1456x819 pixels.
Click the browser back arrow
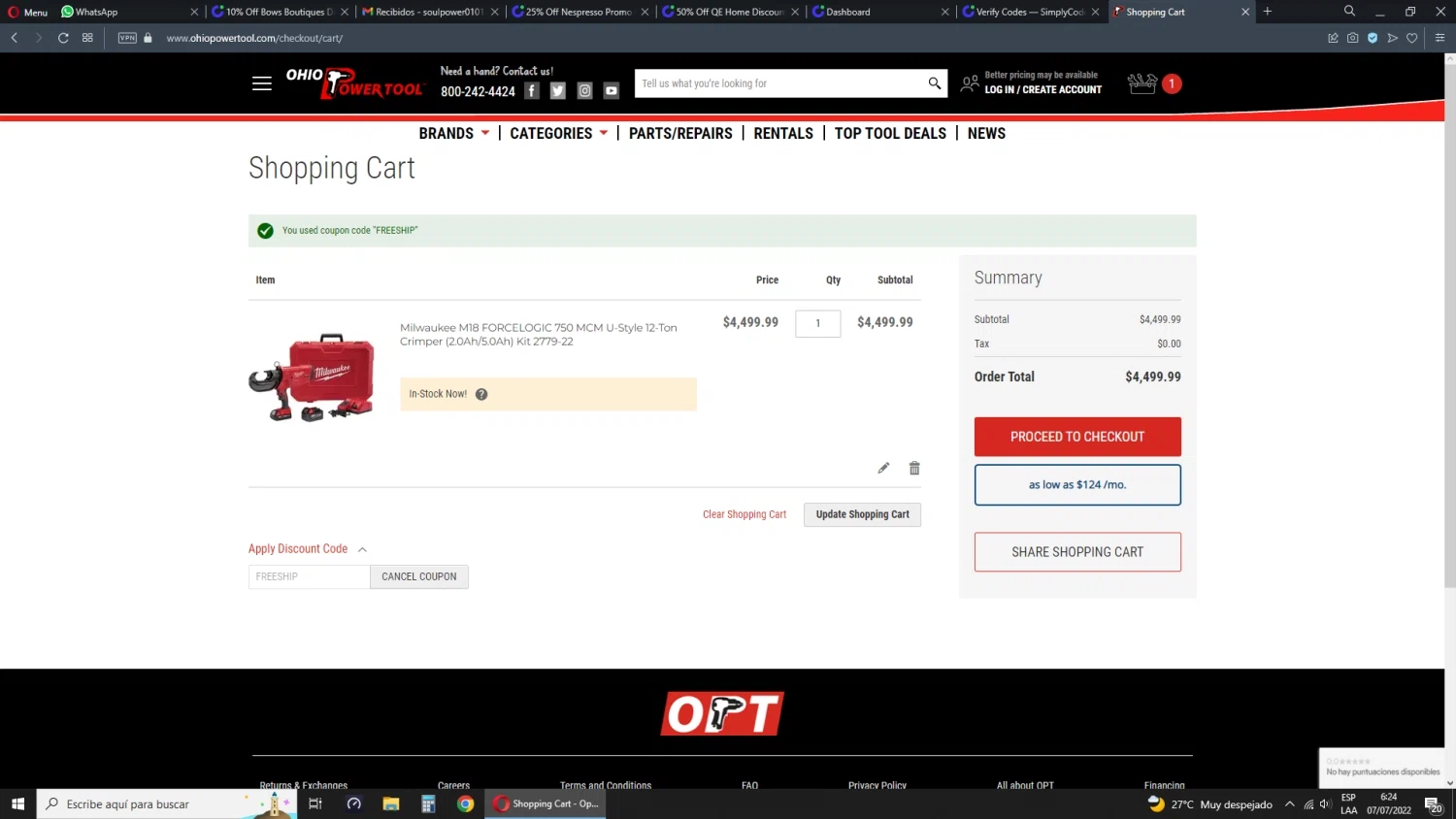pos(15,38)
